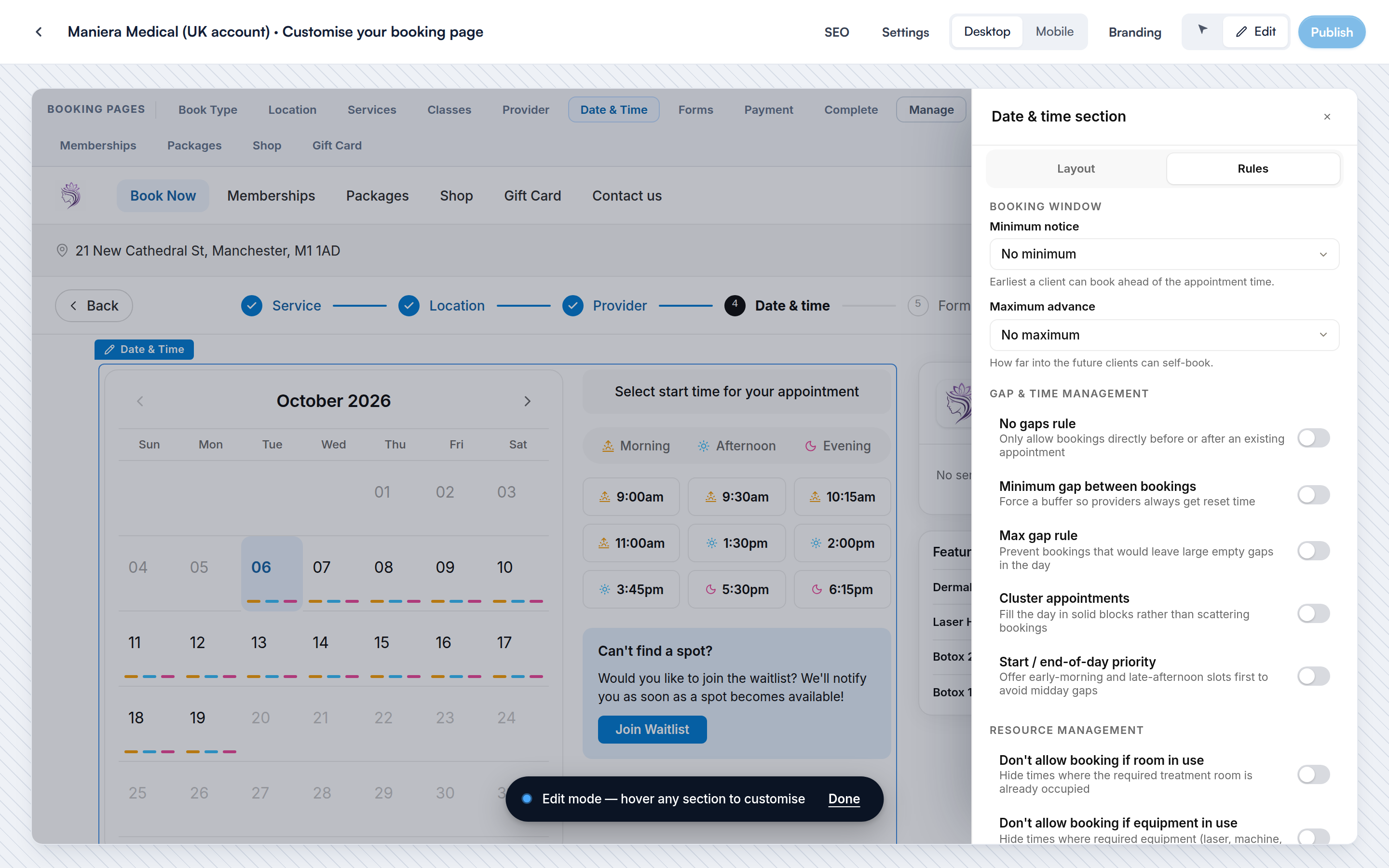Open the Services booking page tab
This screenshot has height=868, width=1389.
coord(371,109)
